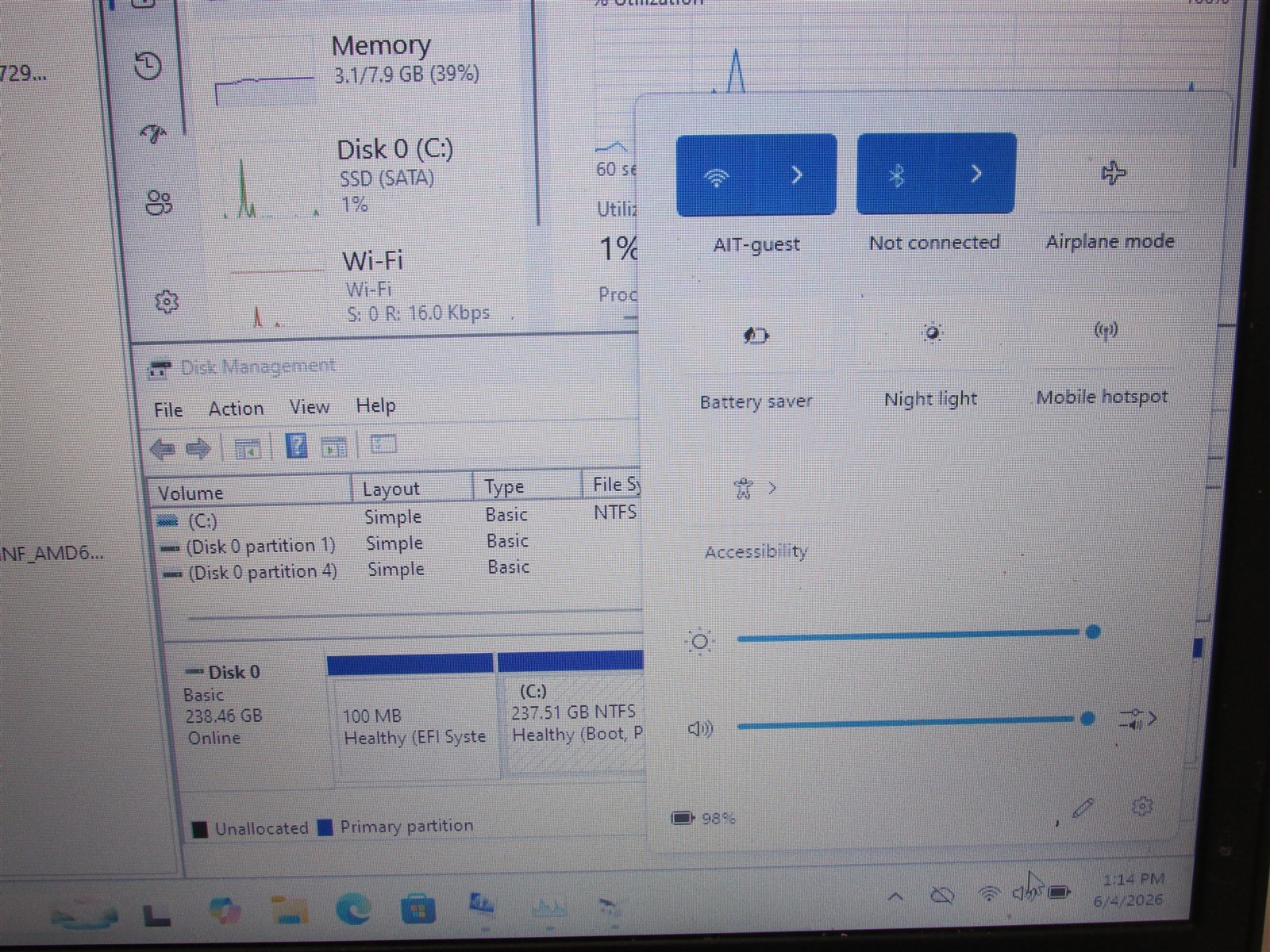
Task: Mute volume via speaker icon beside slider
Action: (x=700, y=728)
